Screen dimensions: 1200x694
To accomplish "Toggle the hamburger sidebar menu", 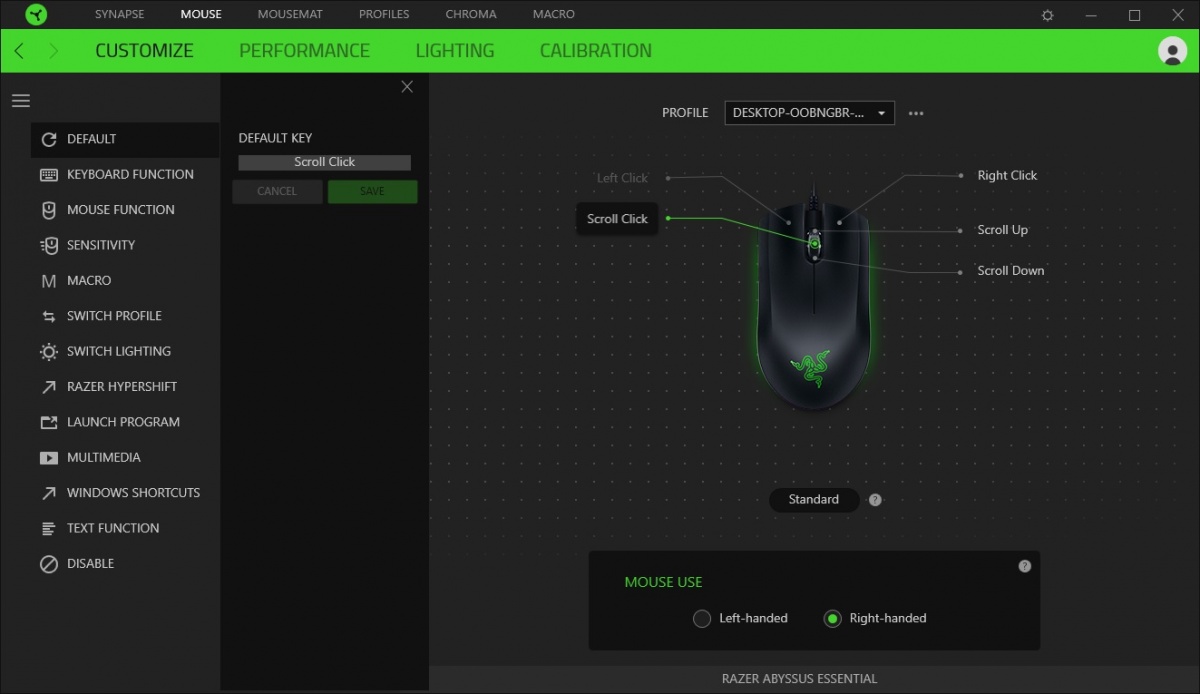I will tap(21, 101).
